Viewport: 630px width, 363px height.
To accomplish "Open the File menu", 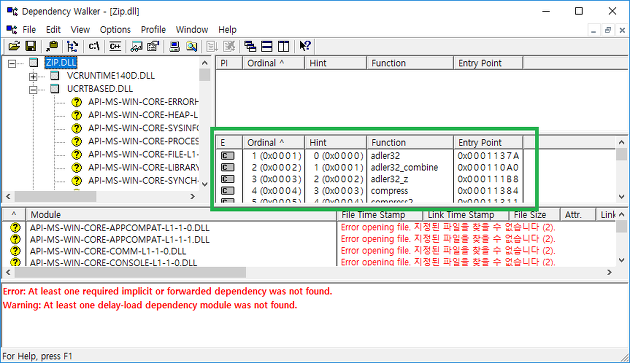I will click(29, 30).
